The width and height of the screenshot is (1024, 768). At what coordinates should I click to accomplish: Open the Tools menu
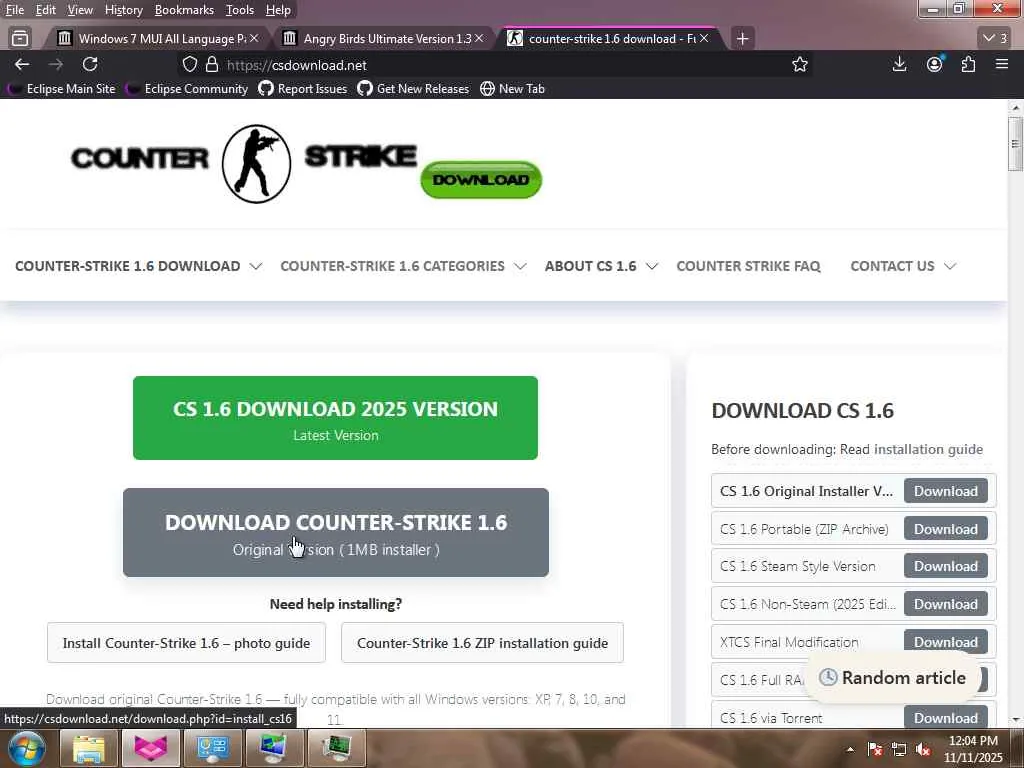point(239,10)
